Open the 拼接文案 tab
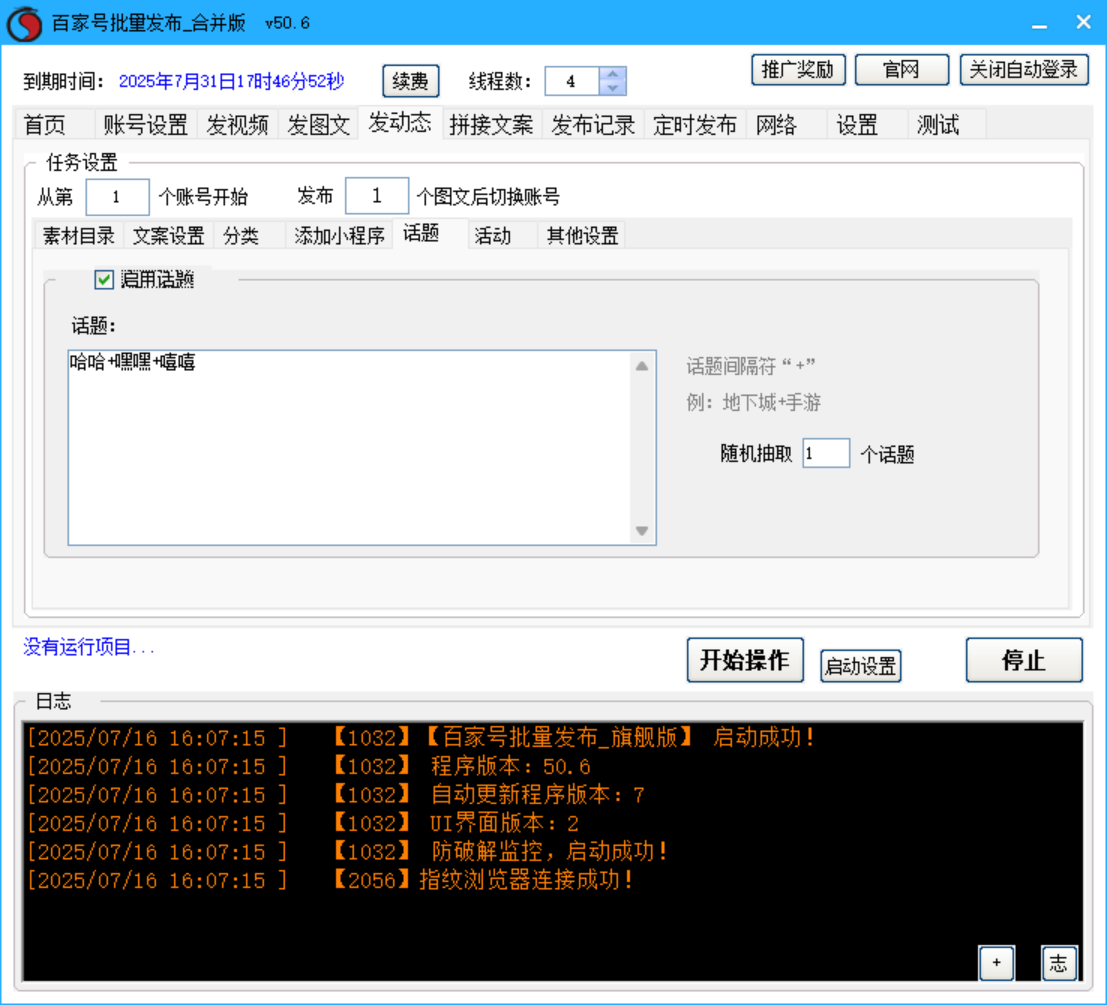Viewport: 1107px width, 1005px height. [x=491, y=125]
